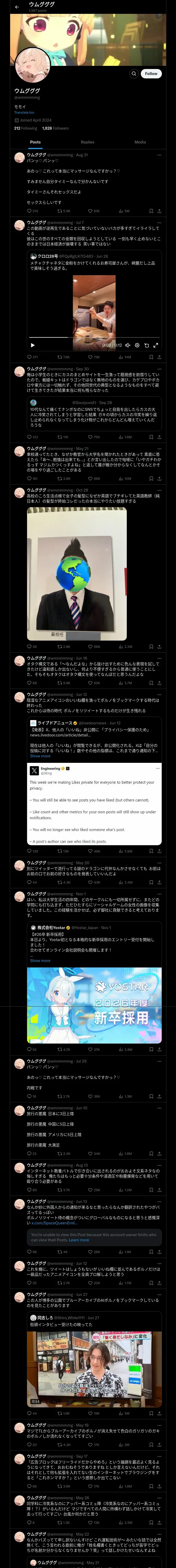Open Translate bio link
Image resolution: width=176 pixels, height=1568 pixels.
[24, 113]
